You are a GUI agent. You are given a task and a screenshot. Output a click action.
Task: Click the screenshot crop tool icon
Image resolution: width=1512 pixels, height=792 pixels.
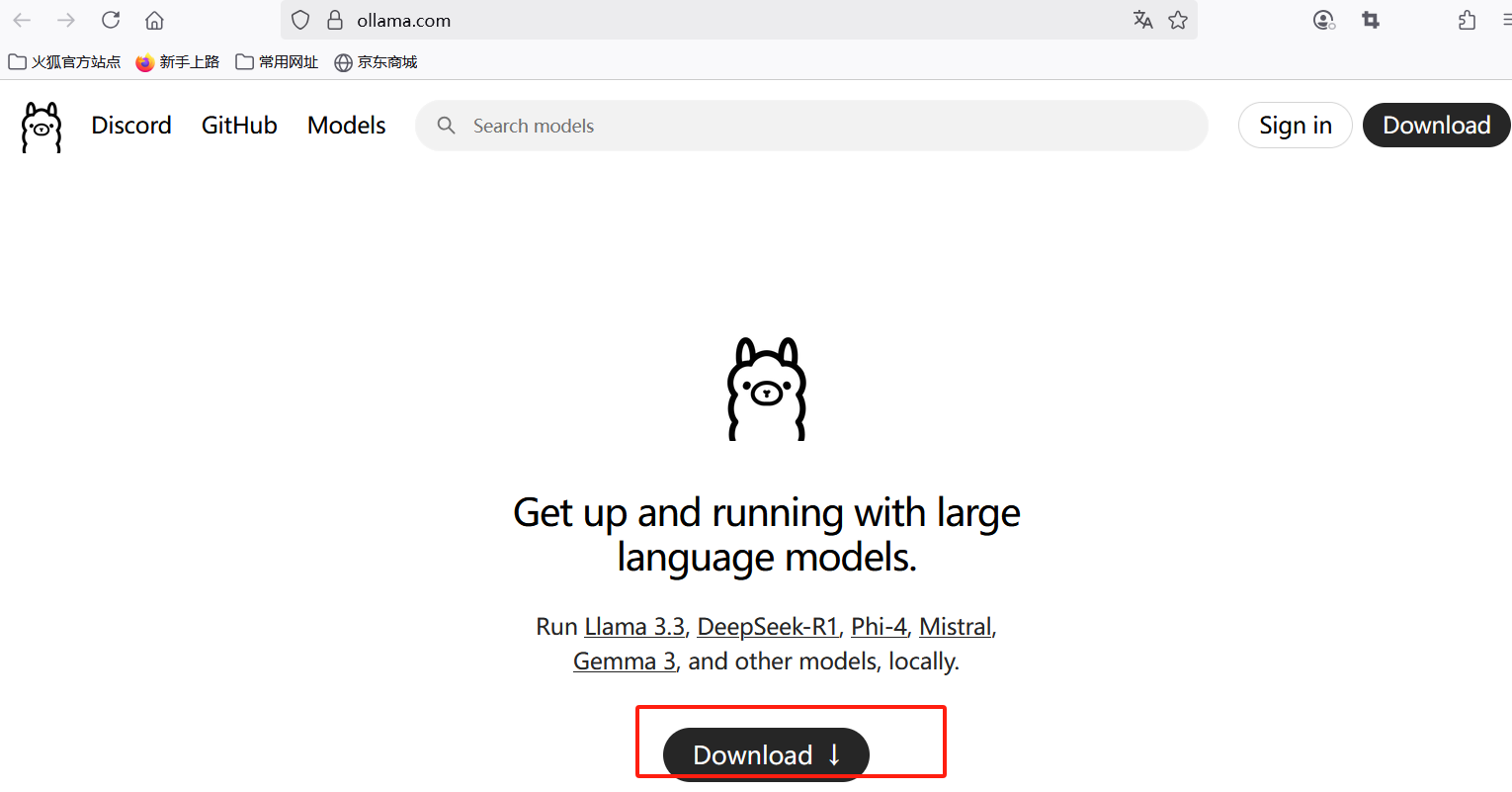click(1371, 20)
